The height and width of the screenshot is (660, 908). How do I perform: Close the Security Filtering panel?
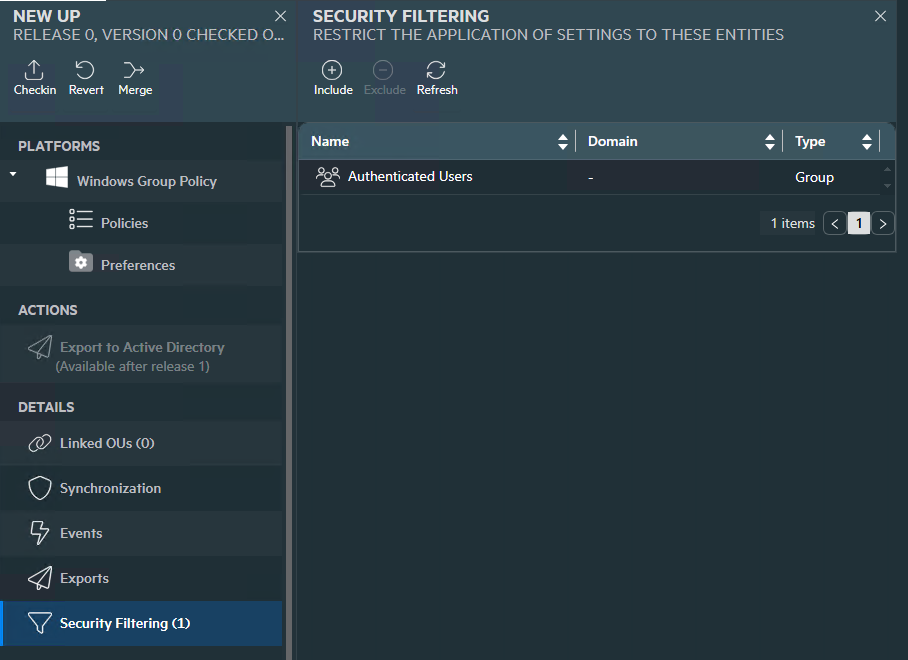(880, 16)
